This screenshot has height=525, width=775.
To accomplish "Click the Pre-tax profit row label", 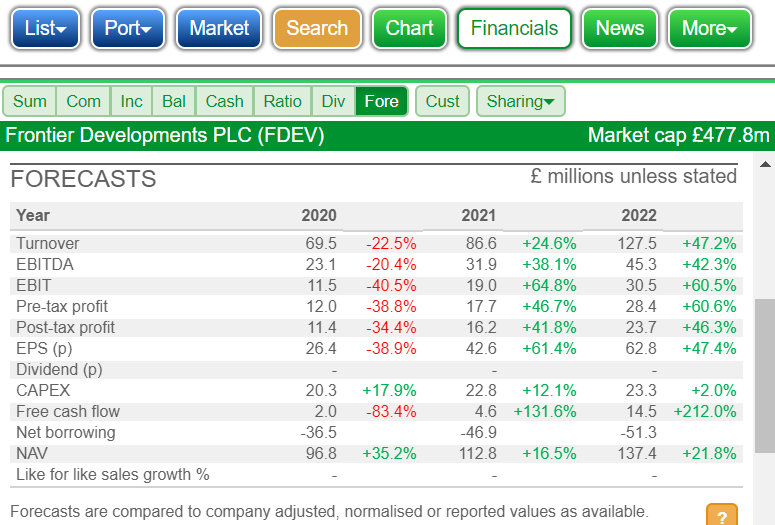I will [x=62, y=306].
